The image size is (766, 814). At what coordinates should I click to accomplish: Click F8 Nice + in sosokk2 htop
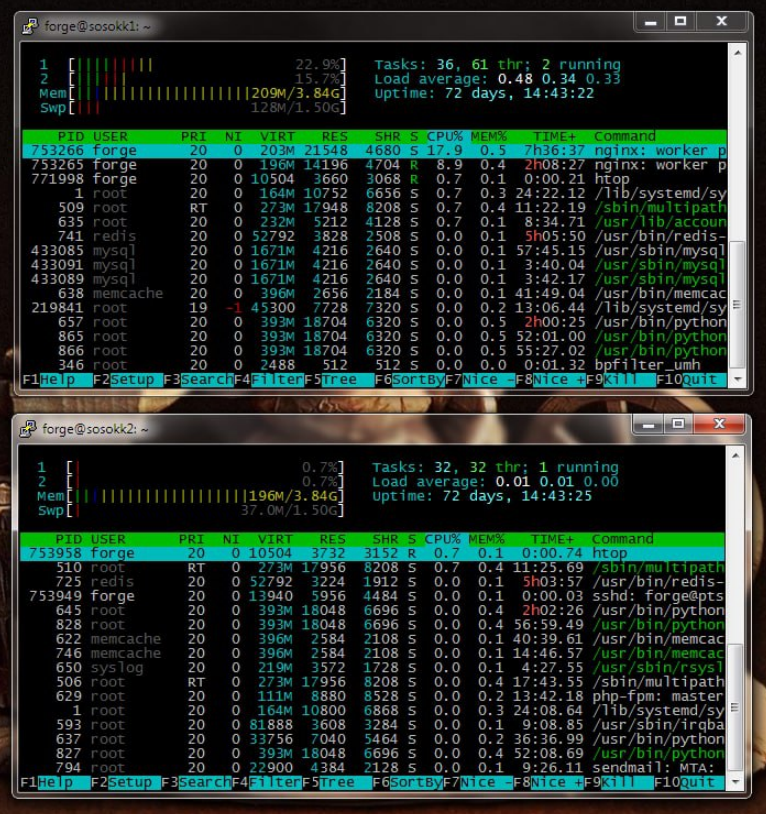pyautogui.click(x=548, y=782)
